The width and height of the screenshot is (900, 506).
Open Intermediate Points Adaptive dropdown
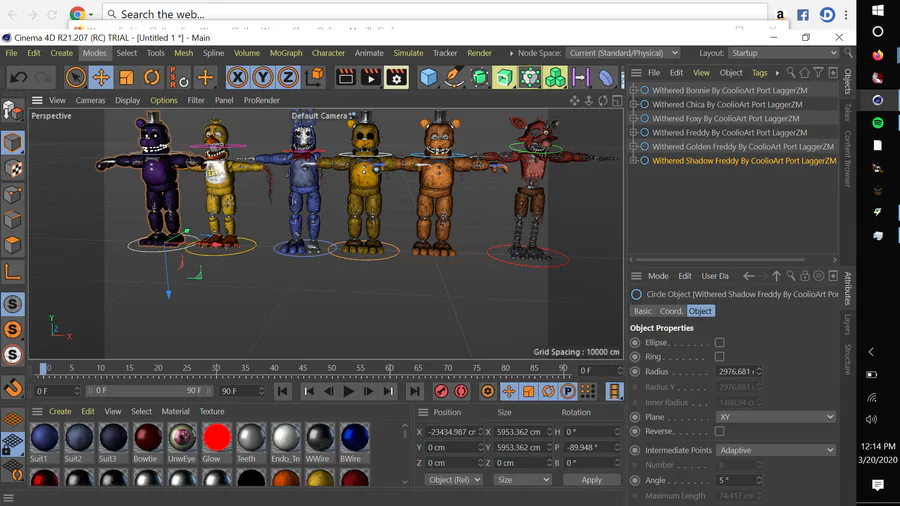(776, 450)
